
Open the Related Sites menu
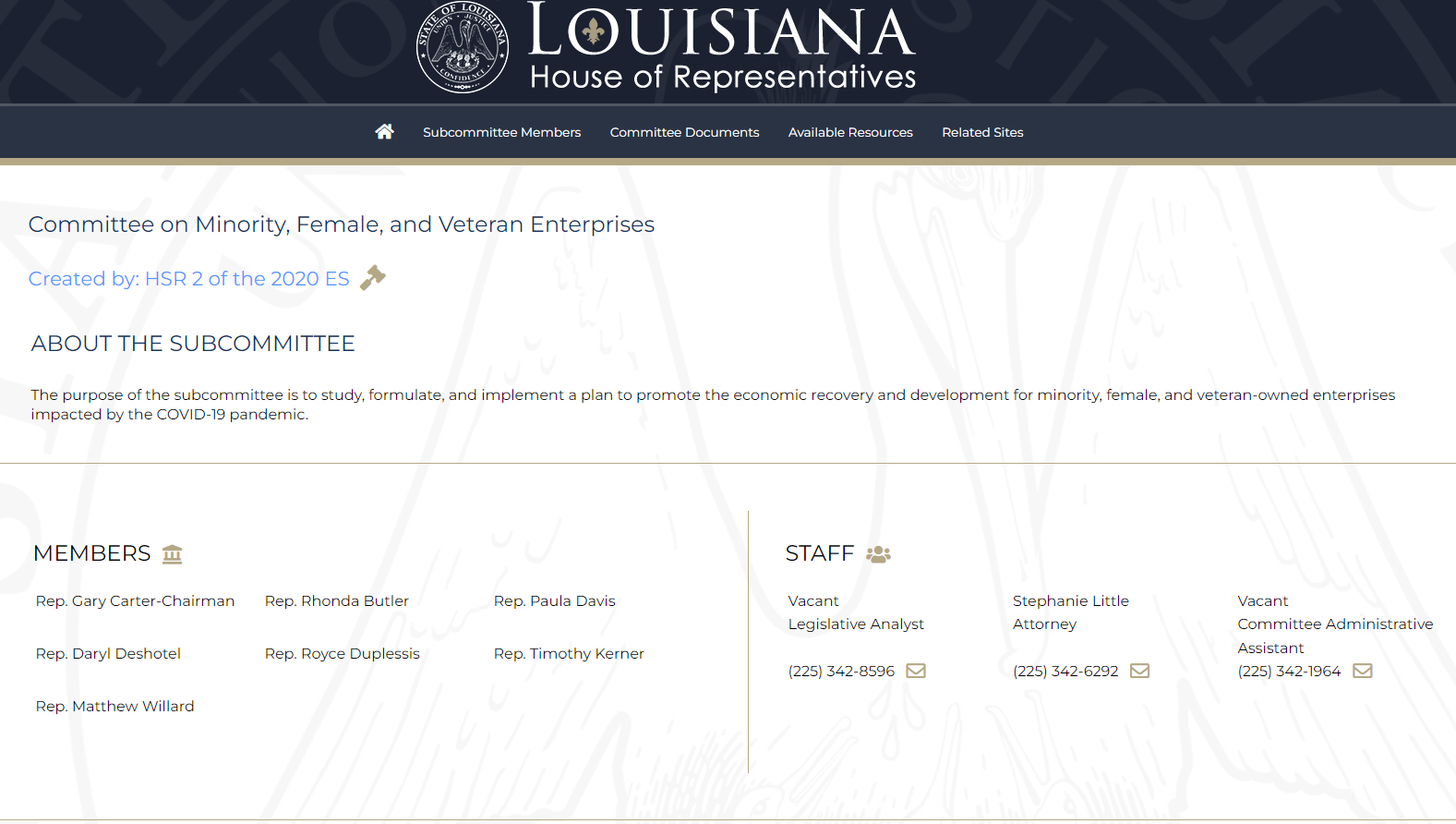point(982,132)
